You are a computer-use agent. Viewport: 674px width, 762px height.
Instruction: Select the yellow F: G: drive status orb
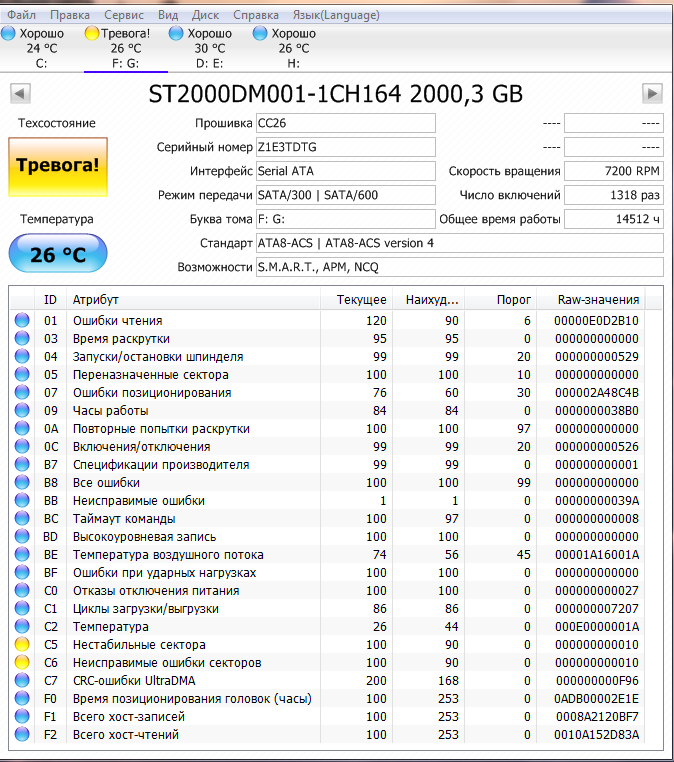(92, 33)
